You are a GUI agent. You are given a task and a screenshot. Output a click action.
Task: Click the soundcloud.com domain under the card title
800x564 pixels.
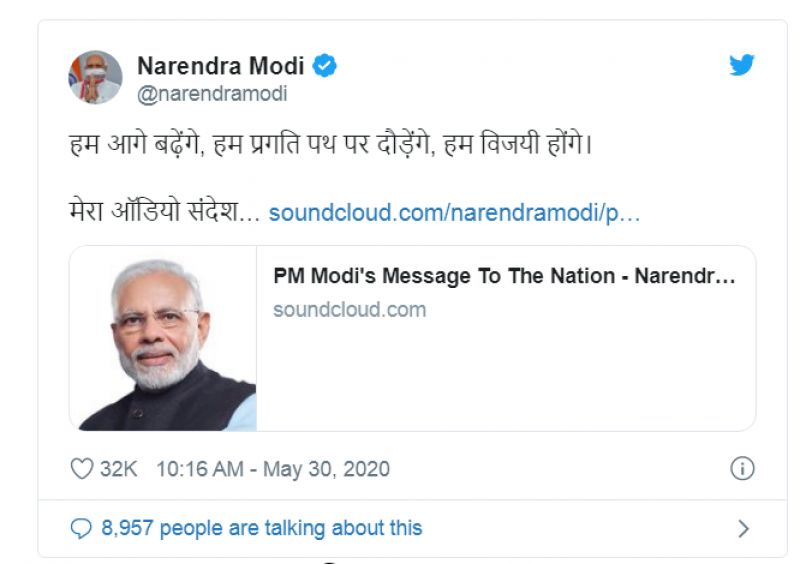(349, 309)
